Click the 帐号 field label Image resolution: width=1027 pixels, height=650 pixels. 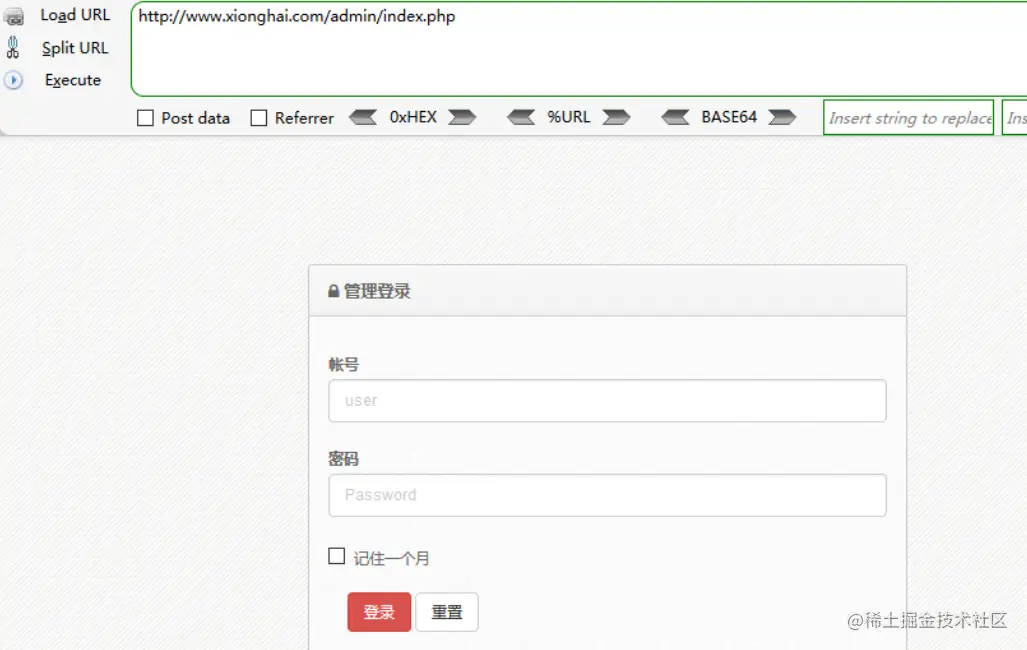click(x=344, y=364)
